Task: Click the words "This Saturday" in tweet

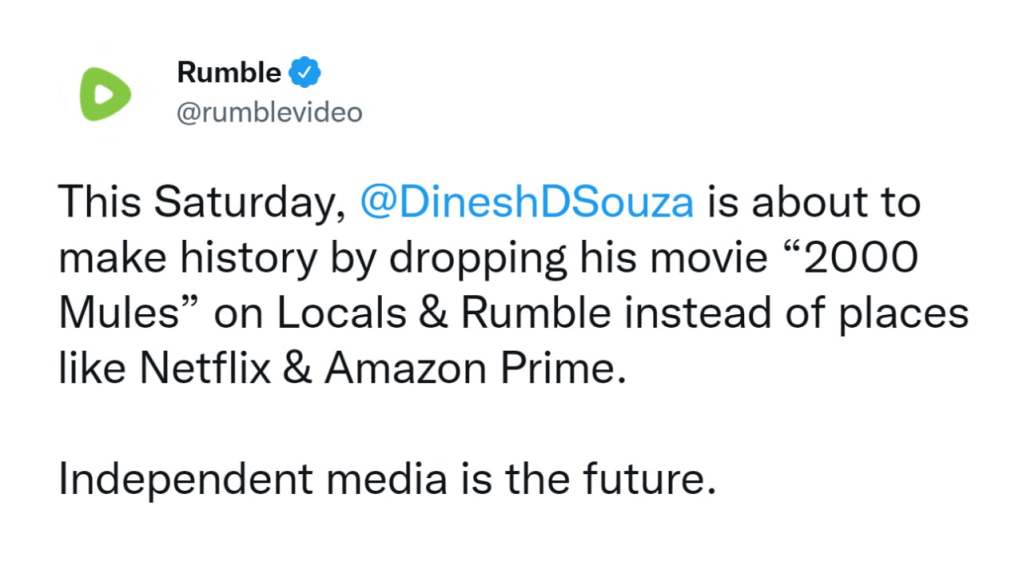Action: point(203,202)
